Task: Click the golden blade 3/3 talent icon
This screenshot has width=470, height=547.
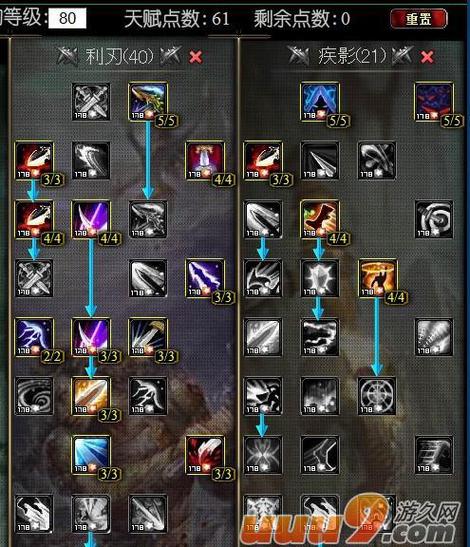Action: click(x=91, y=396)
